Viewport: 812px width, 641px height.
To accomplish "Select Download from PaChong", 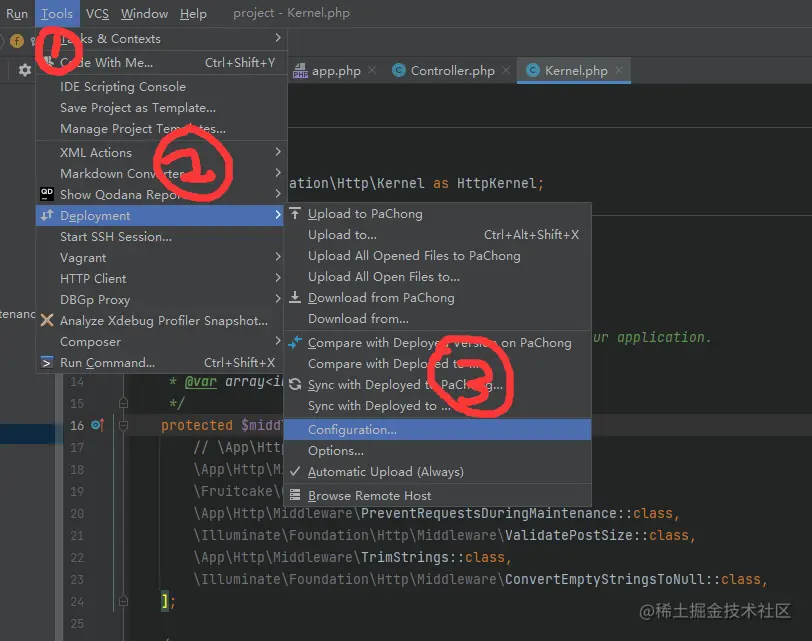I will 438,298.
